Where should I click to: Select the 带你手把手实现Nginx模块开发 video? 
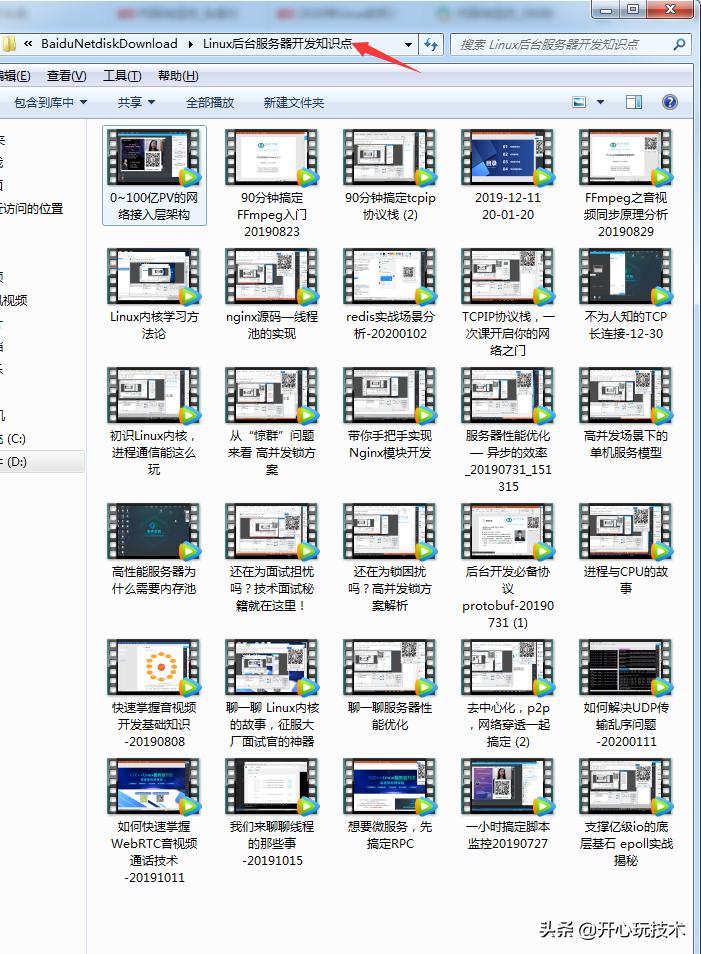pyautogui.click(x=390, y=414)
